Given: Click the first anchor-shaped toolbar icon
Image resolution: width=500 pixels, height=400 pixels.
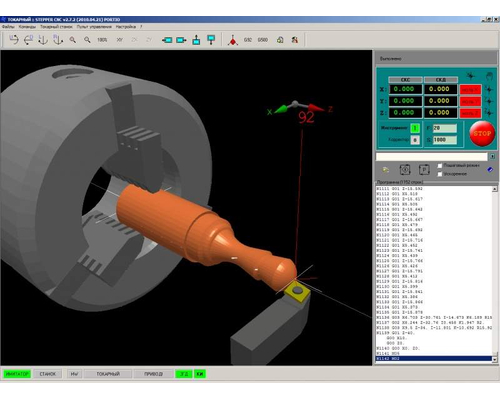Looking at the screenshot, I should coord(43,40).
